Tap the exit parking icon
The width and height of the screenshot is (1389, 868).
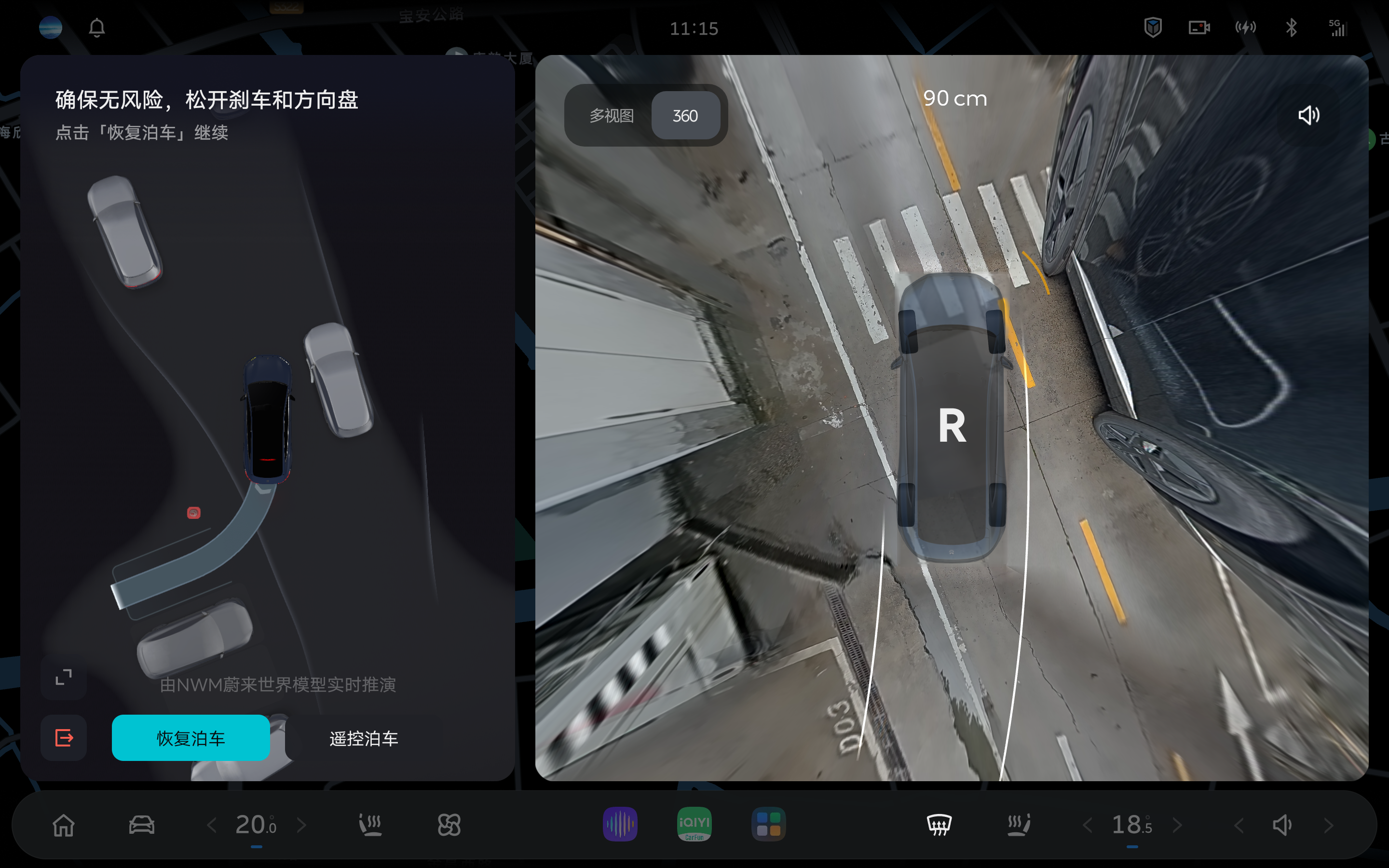click(x=64, y=738)
